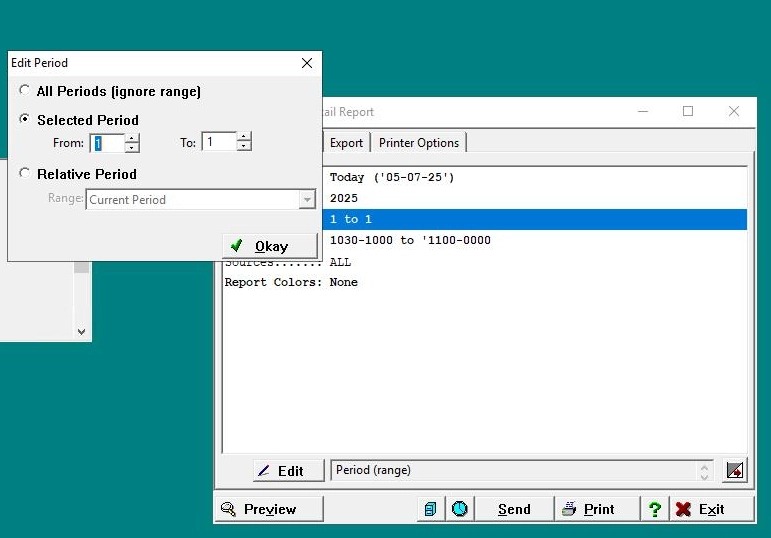Click the copy documents icon button
Image resolution: width=771 pixels, height=538 pixels.
click(430, 509)
